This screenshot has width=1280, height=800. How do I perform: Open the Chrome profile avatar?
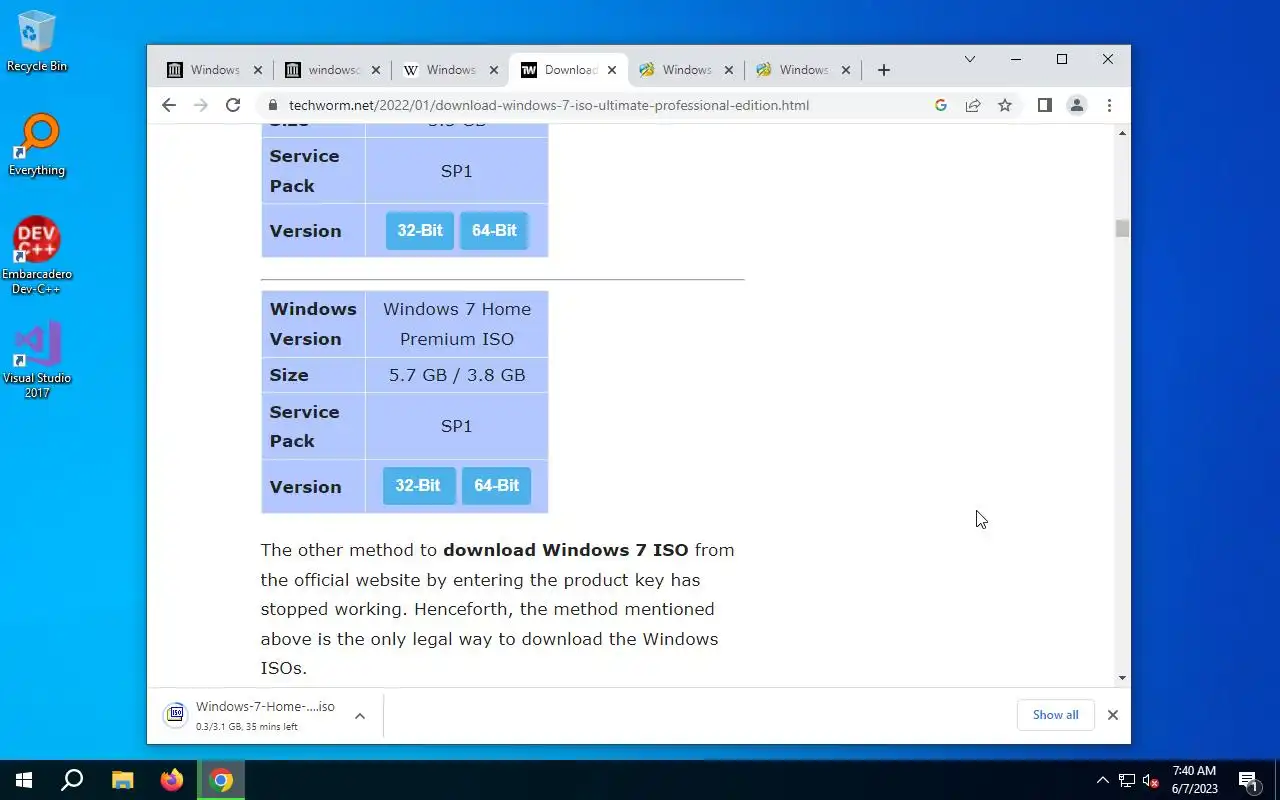(1077, 105)
